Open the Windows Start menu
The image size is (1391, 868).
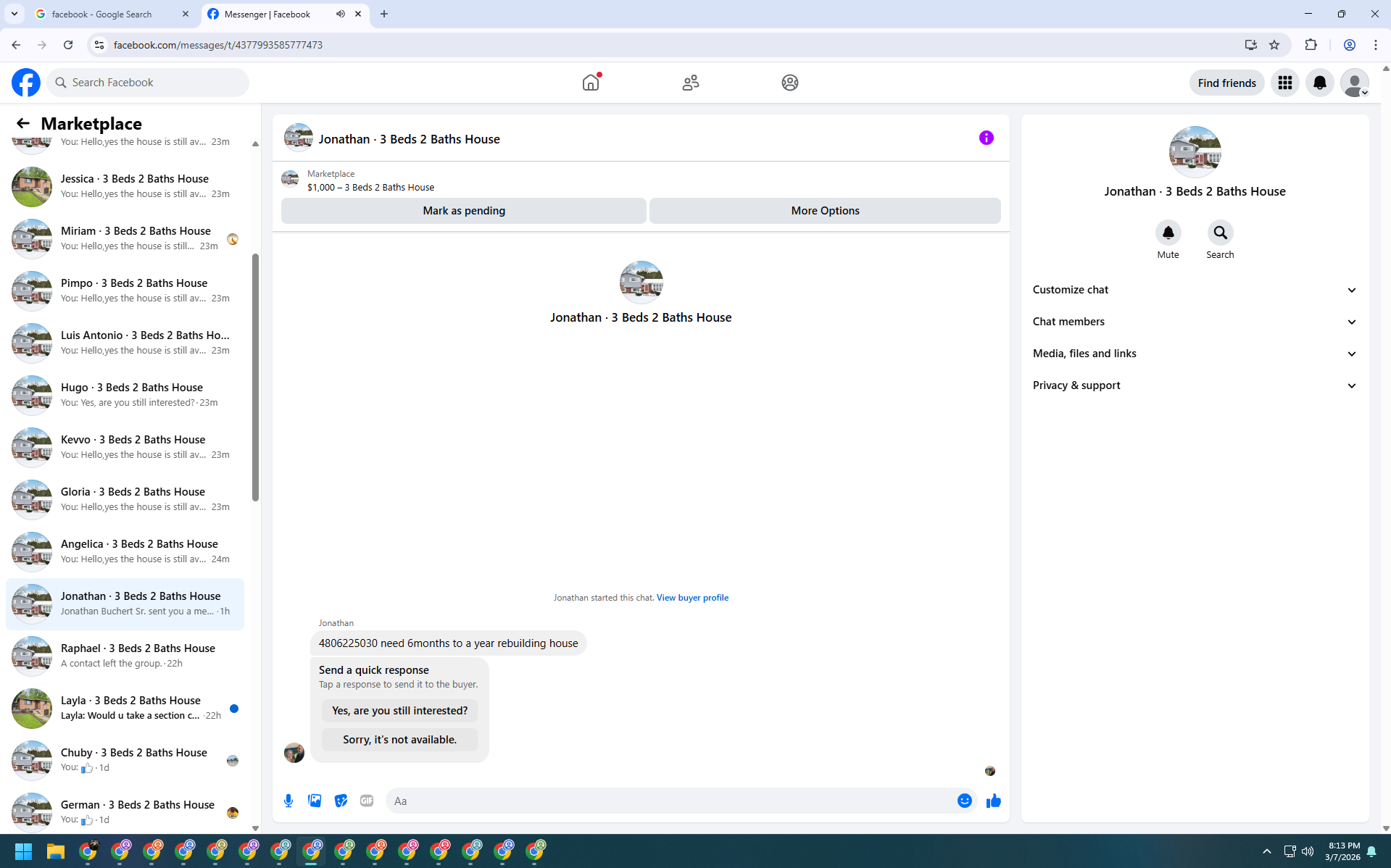click(23, 851)
